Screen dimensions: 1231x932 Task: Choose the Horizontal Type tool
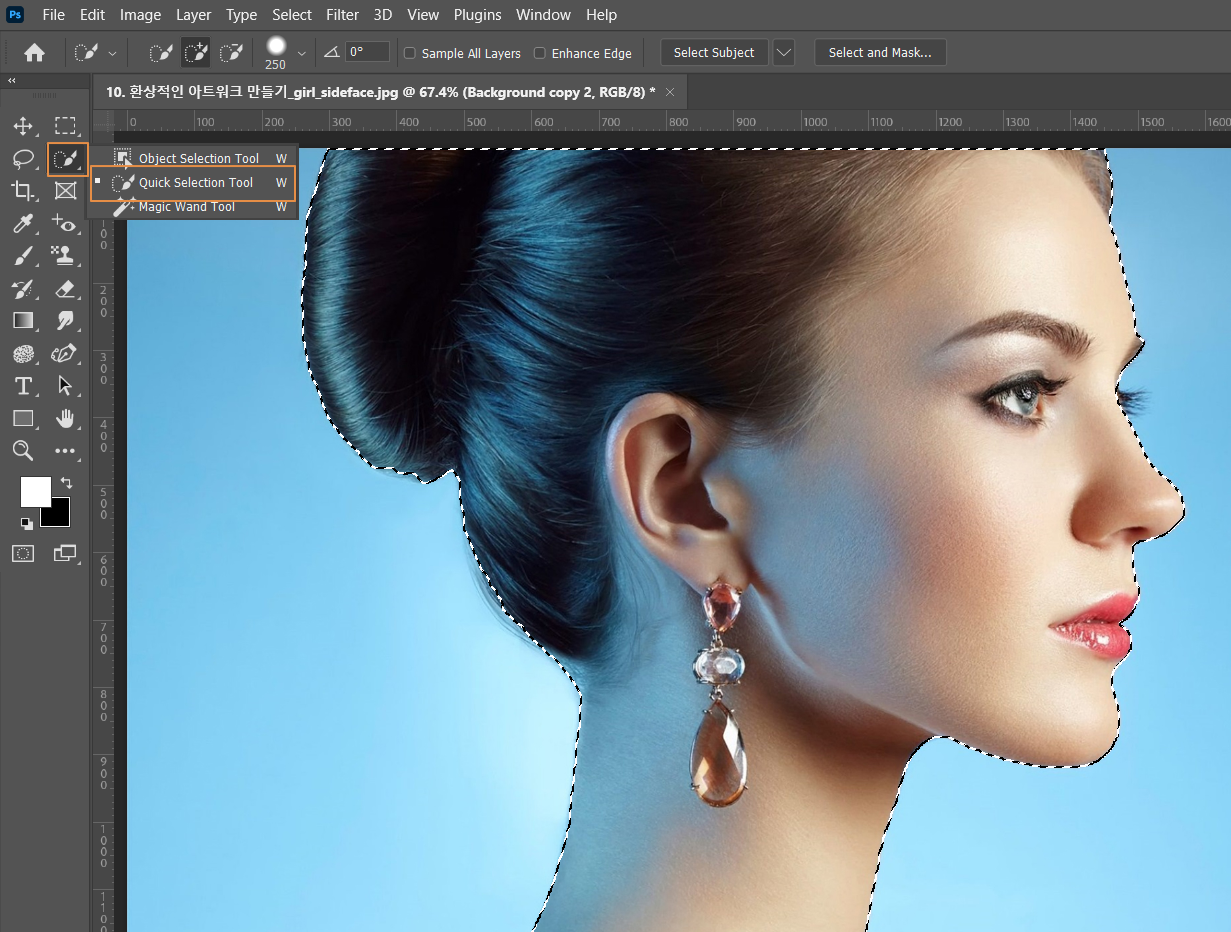tap(23, 386)
